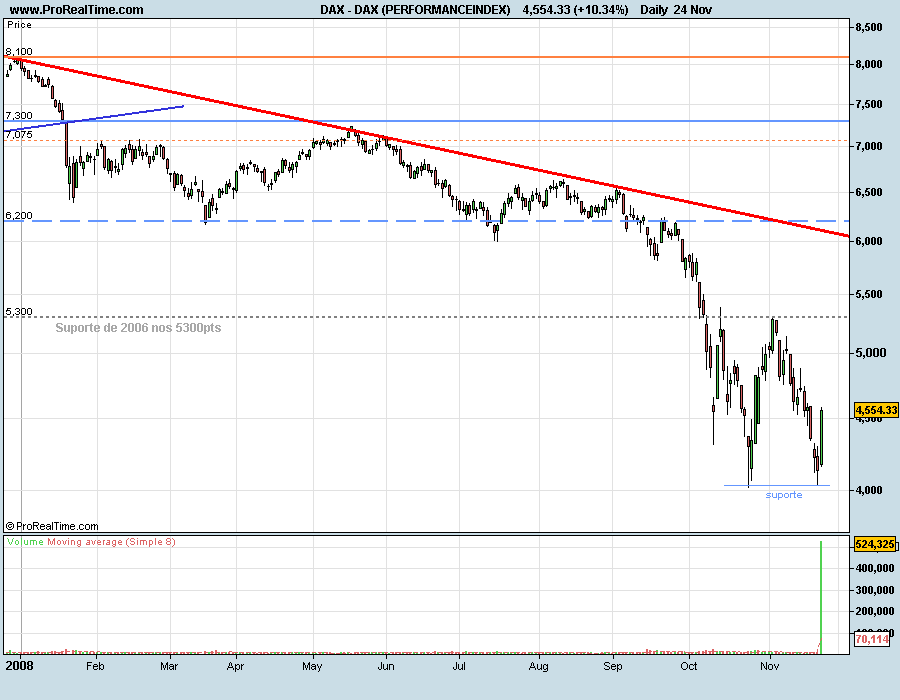
Task: Click the Jul month label
Action: point(459,666)
